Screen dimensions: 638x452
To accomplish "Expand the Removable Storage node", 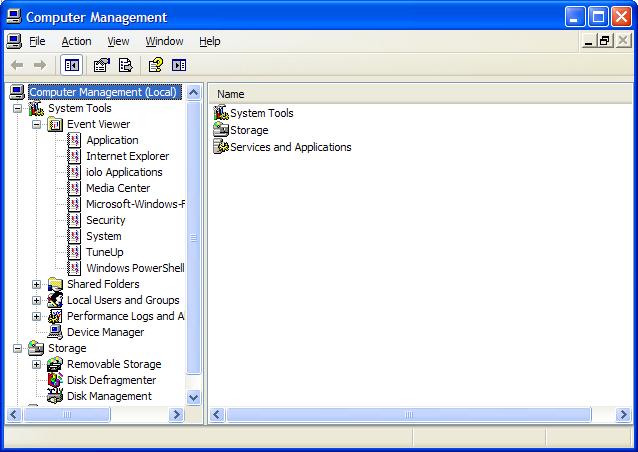I will pyautogui.click(x=36, y=364).
